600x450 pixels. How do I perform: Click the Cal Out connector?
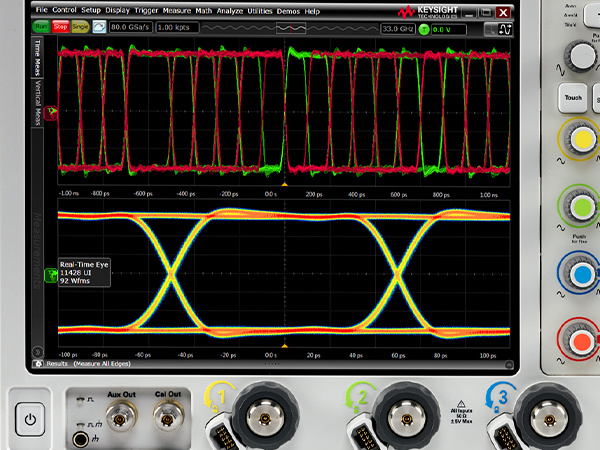(x=168, y=418)
